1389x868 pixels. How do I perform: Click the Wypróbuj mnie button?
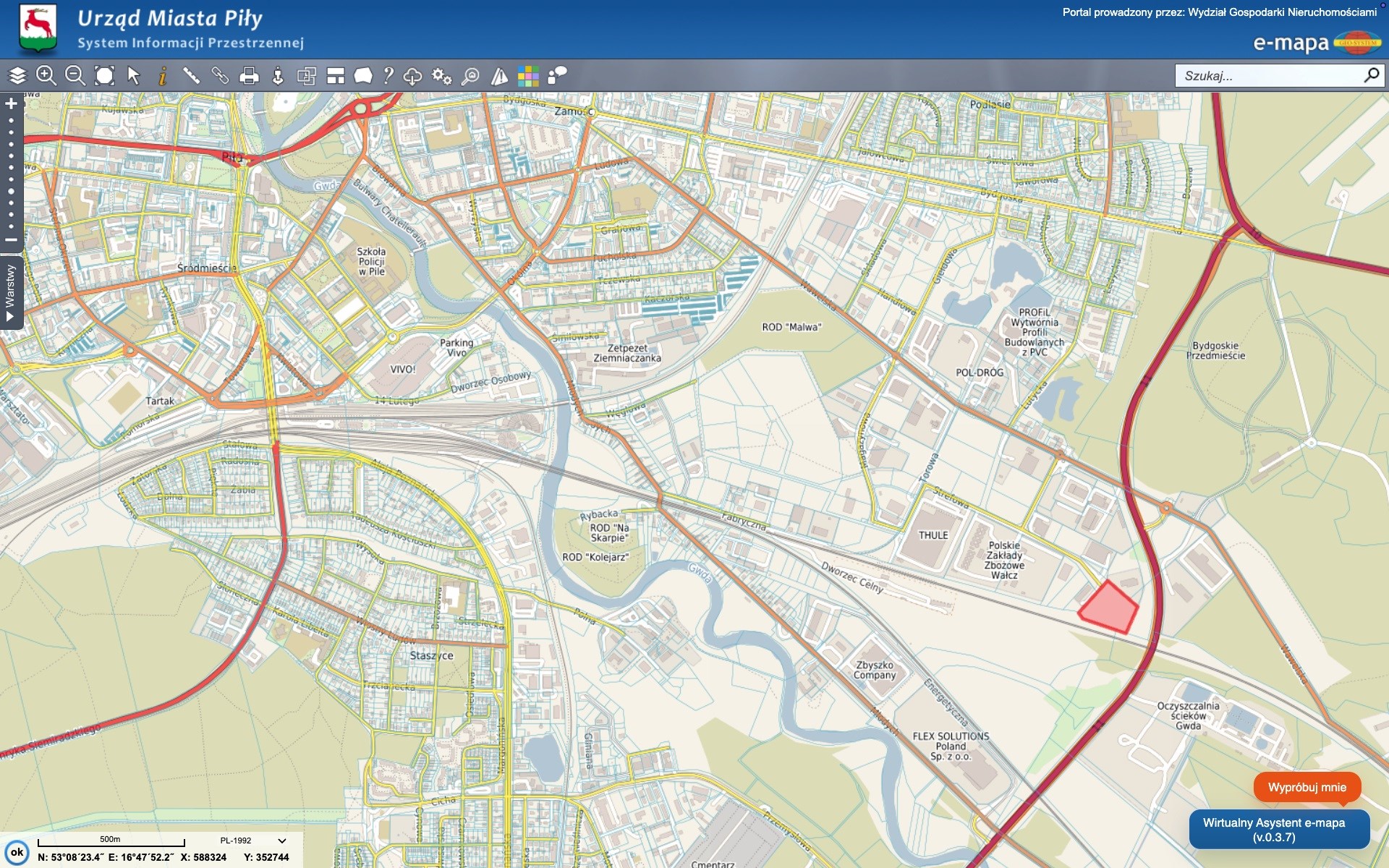pyautogui.click(x=1307, y=787)
